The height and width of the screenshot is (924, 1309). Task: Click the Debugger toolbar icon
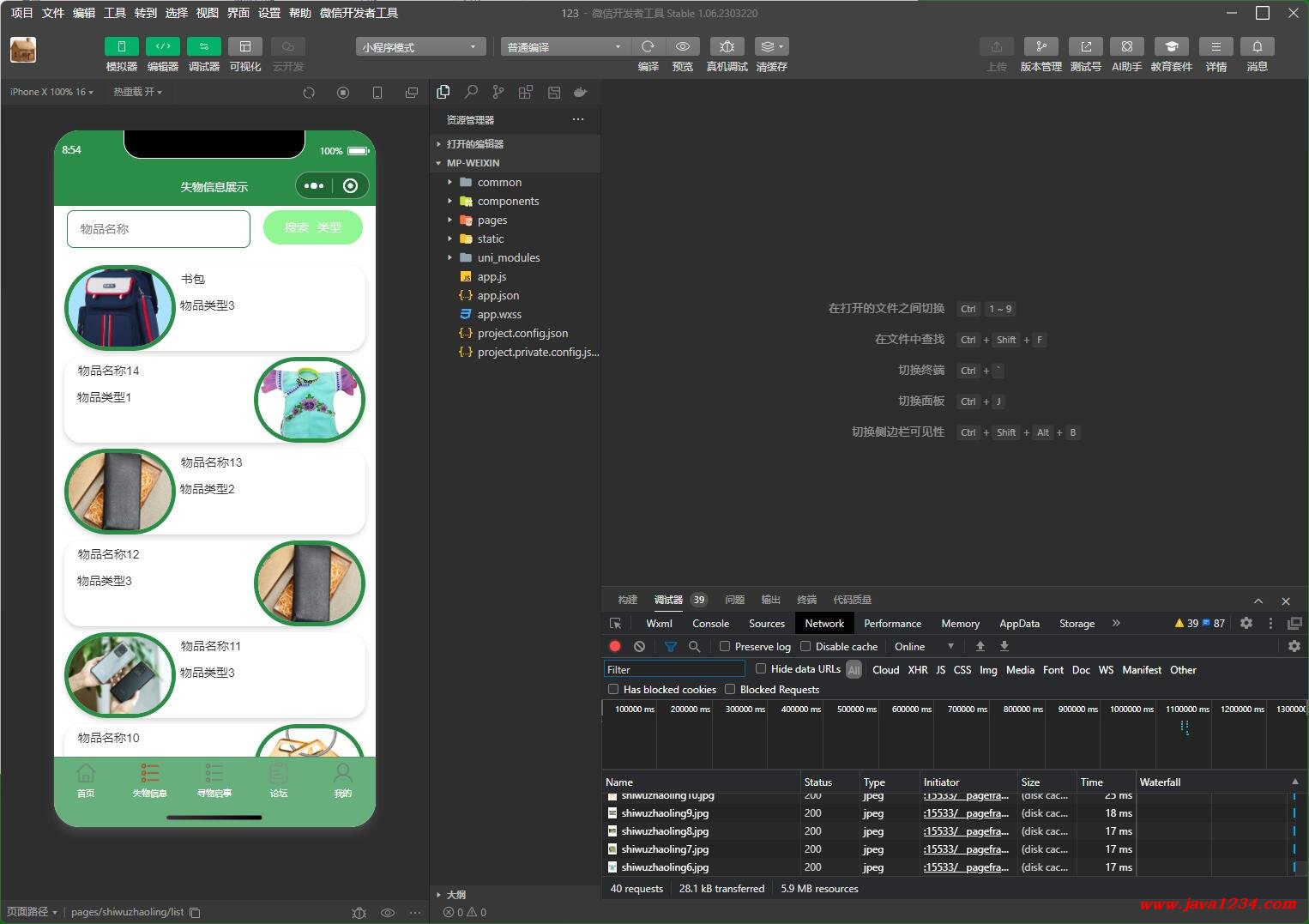pos(203,46)
